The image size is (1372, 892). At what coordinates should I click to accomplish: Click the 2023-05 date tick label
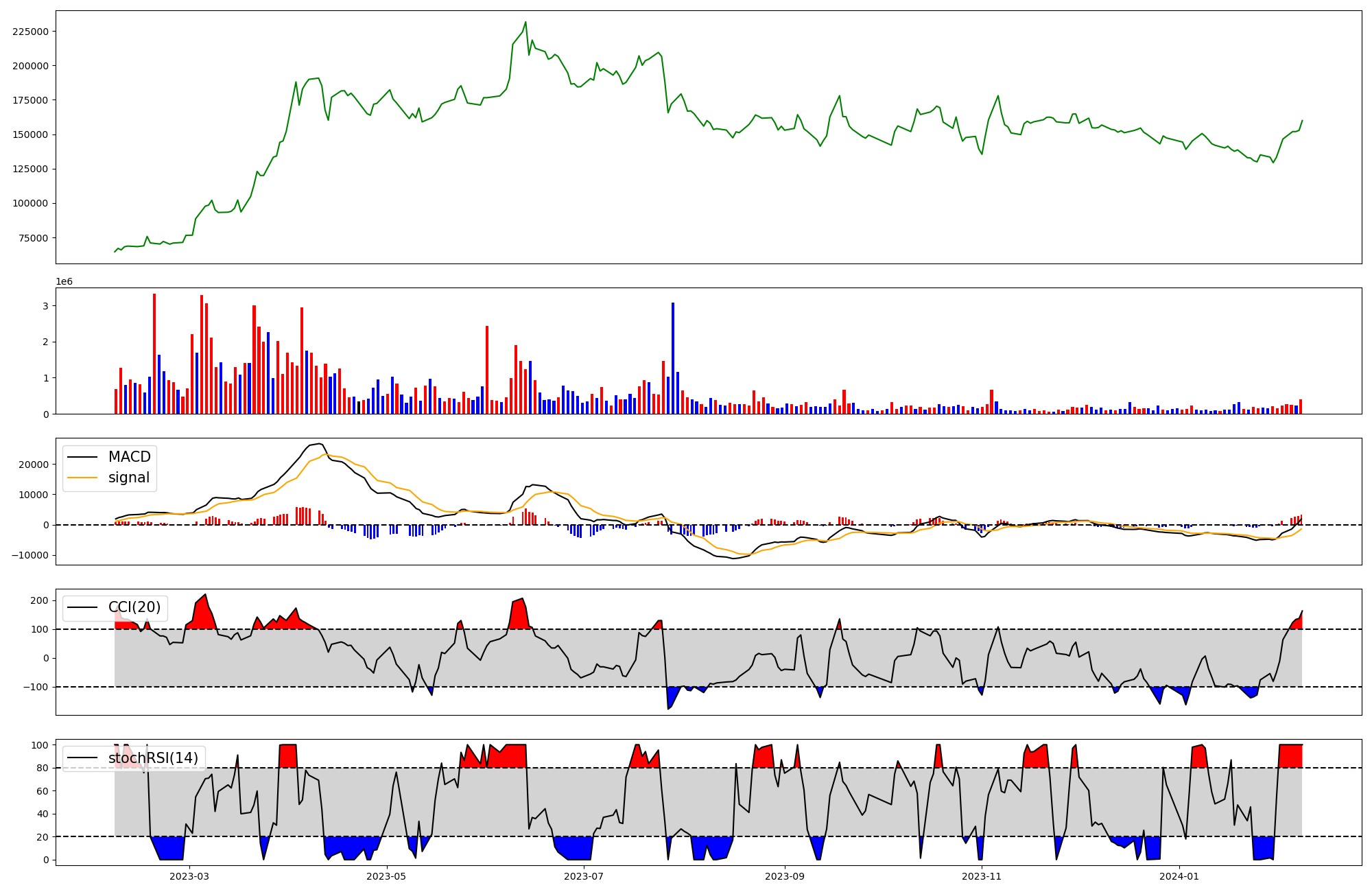pyautogui.click(x=387, y=876)
